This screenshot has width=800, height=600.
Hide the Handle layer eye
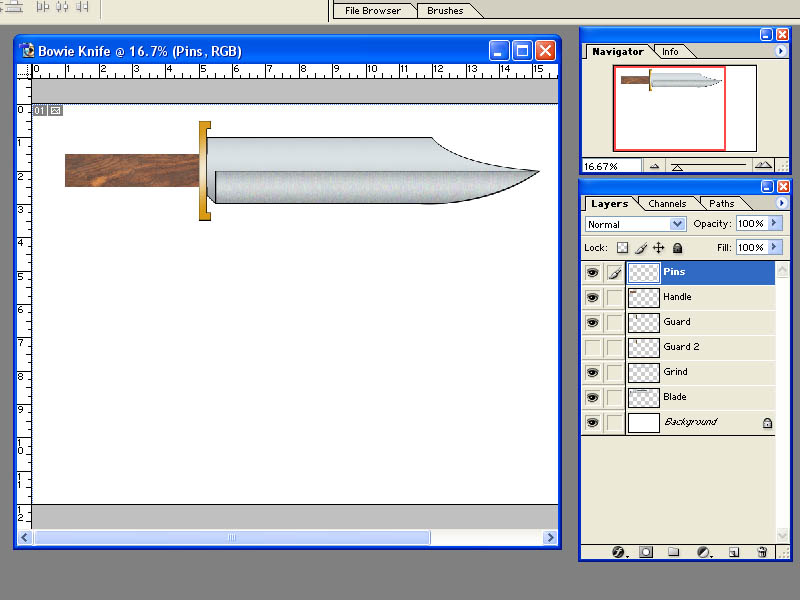(x=592, y=297)
